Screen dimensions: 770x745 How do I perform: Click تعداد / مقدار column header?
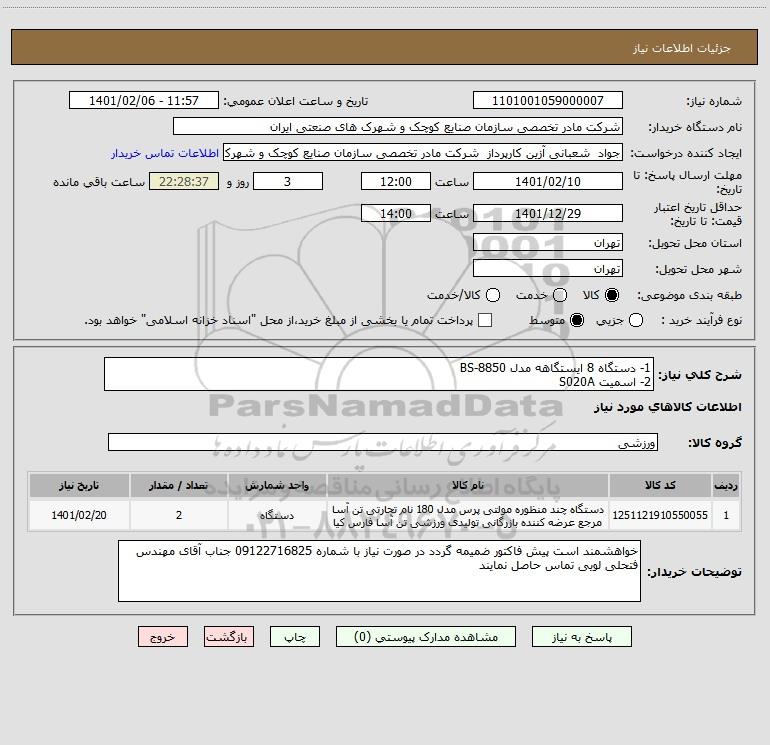click(179, 485)
